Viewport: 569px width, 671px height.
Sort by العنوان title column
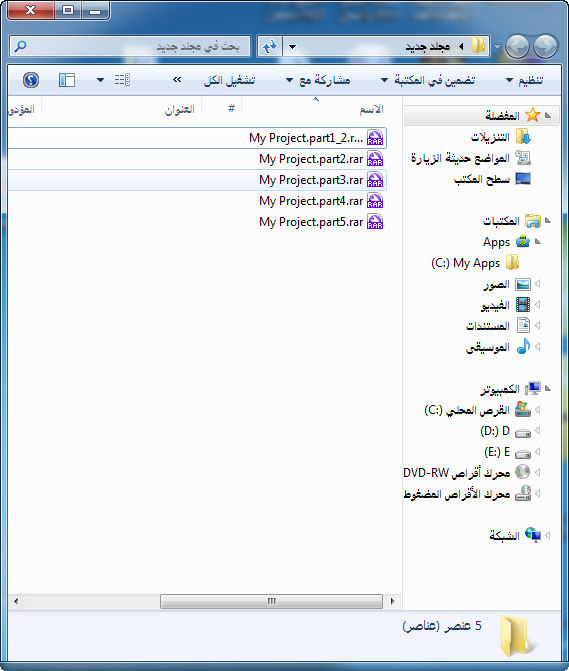pos(122,110)
